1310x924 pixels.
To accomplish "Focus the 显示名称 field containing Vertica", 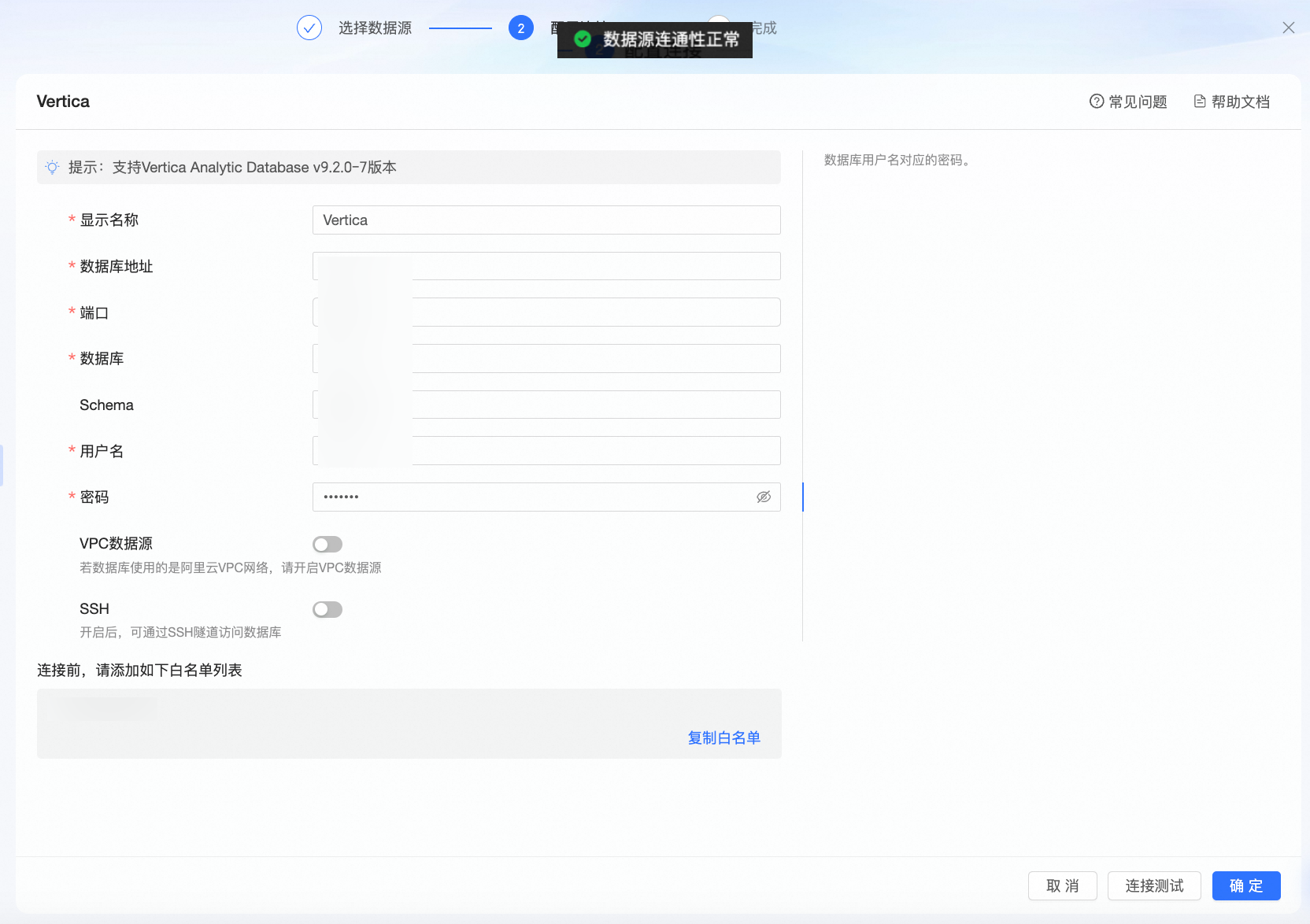I will [x=546, y=220].
